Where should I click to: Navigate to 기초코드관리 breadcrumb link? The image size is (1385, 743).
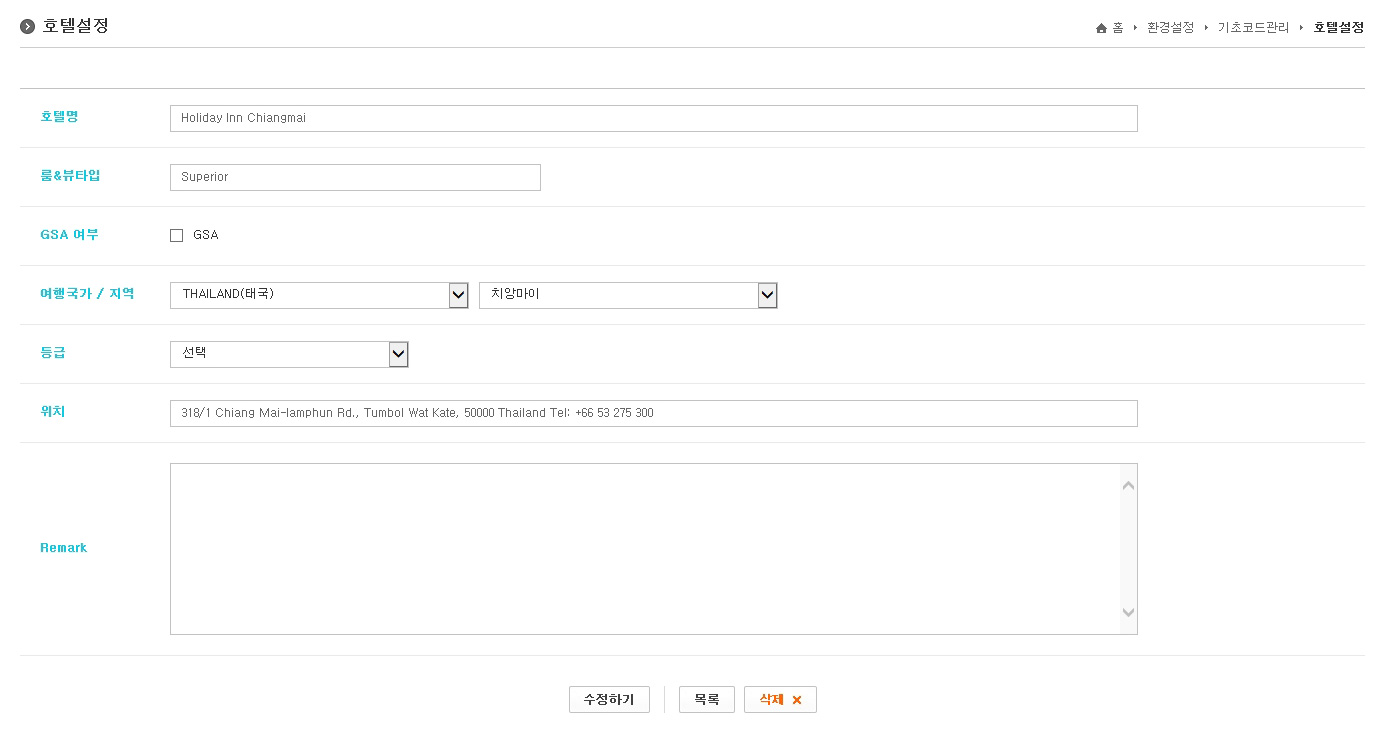(1253, 28)
